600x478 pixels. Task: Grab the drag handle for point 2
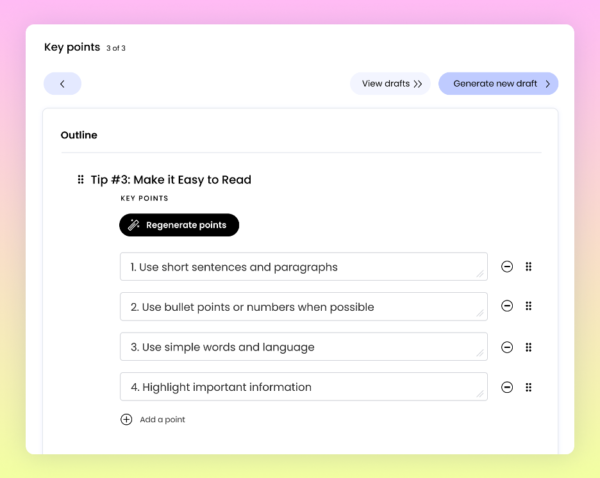[528, 306]
